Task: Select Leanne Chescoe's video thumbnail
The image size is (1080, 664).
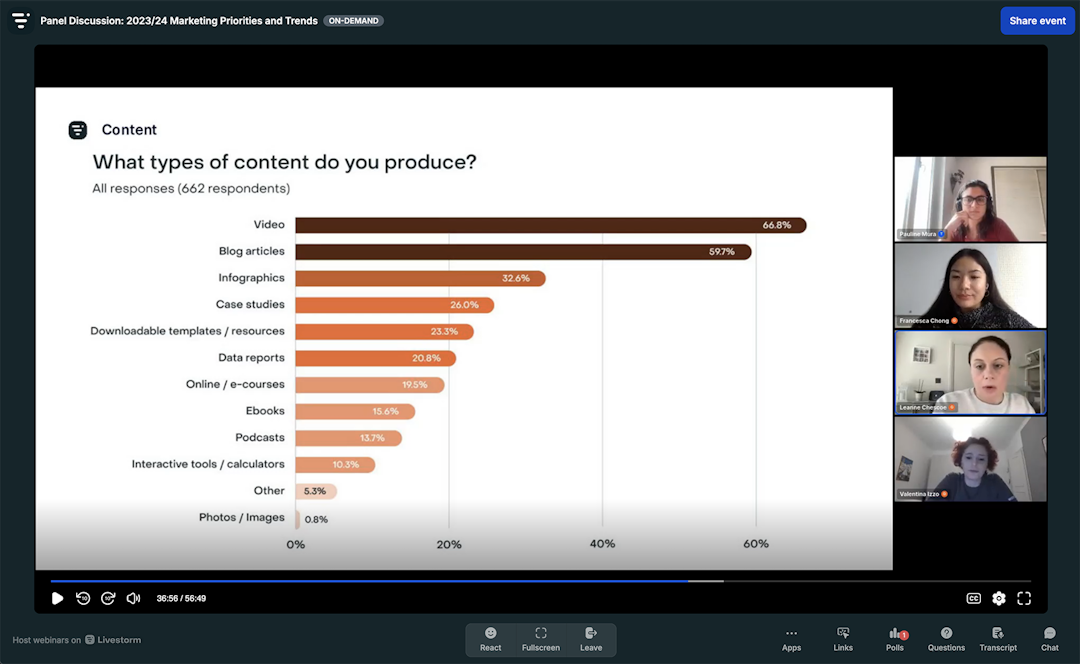Action: [970, 373]
